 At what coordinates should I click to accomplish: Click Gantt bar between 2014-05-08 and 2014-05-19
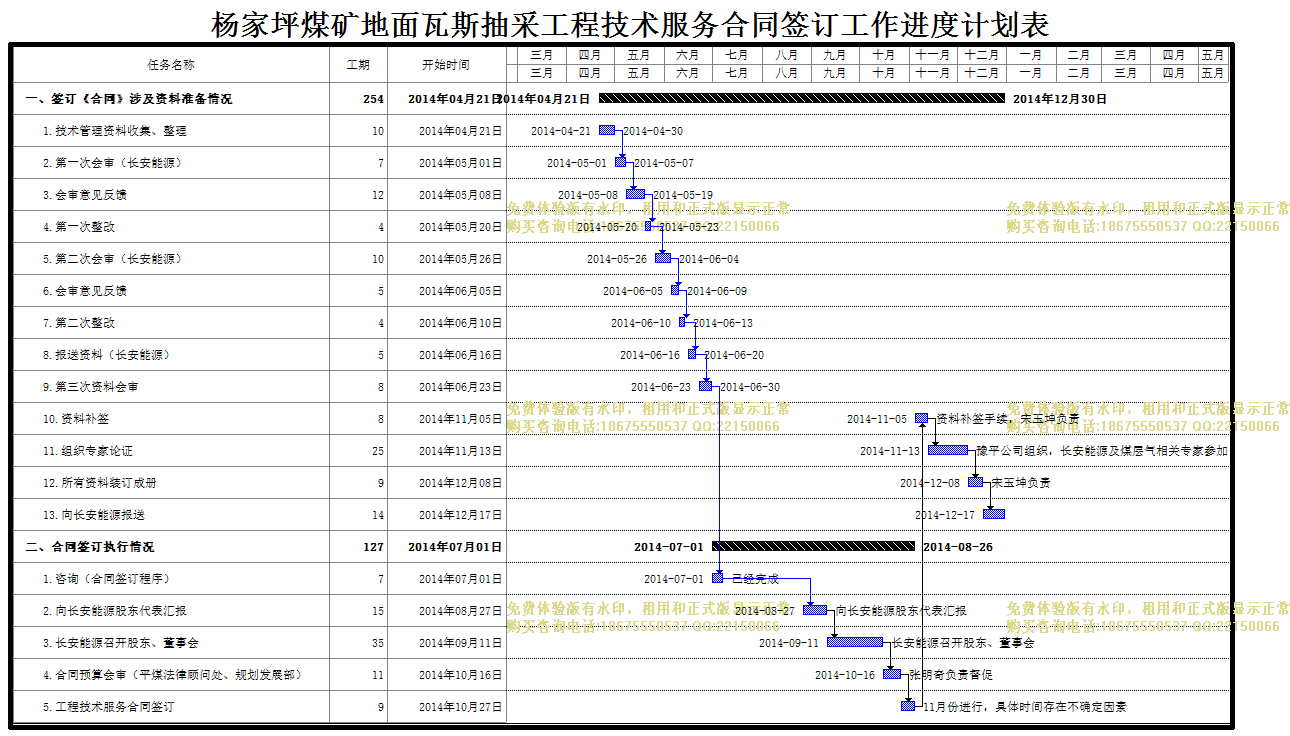click(x=636, y=194)
